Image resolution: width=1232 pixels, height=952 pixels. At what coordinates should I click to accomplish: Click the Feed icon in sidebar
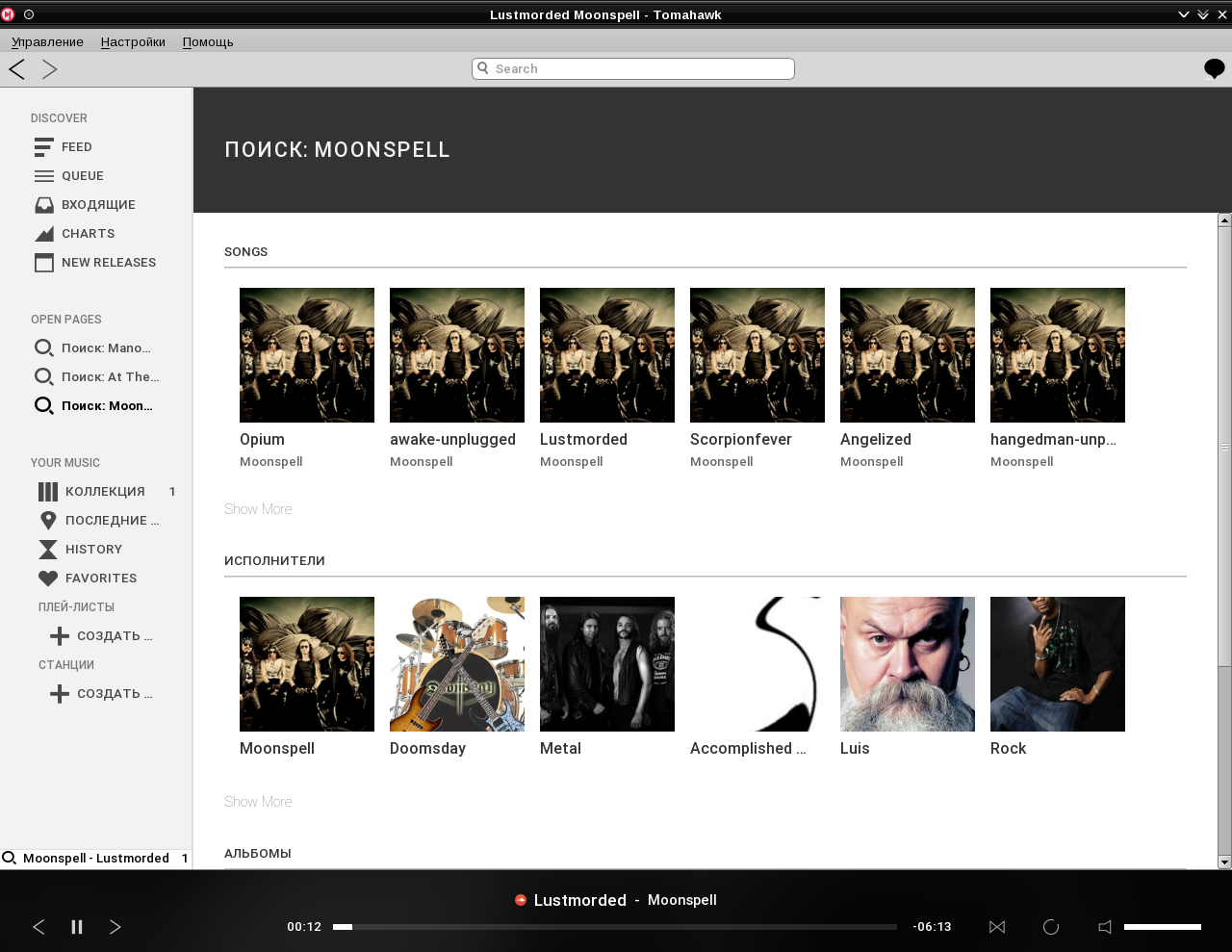pyautogui.click(x=44, y=147)
